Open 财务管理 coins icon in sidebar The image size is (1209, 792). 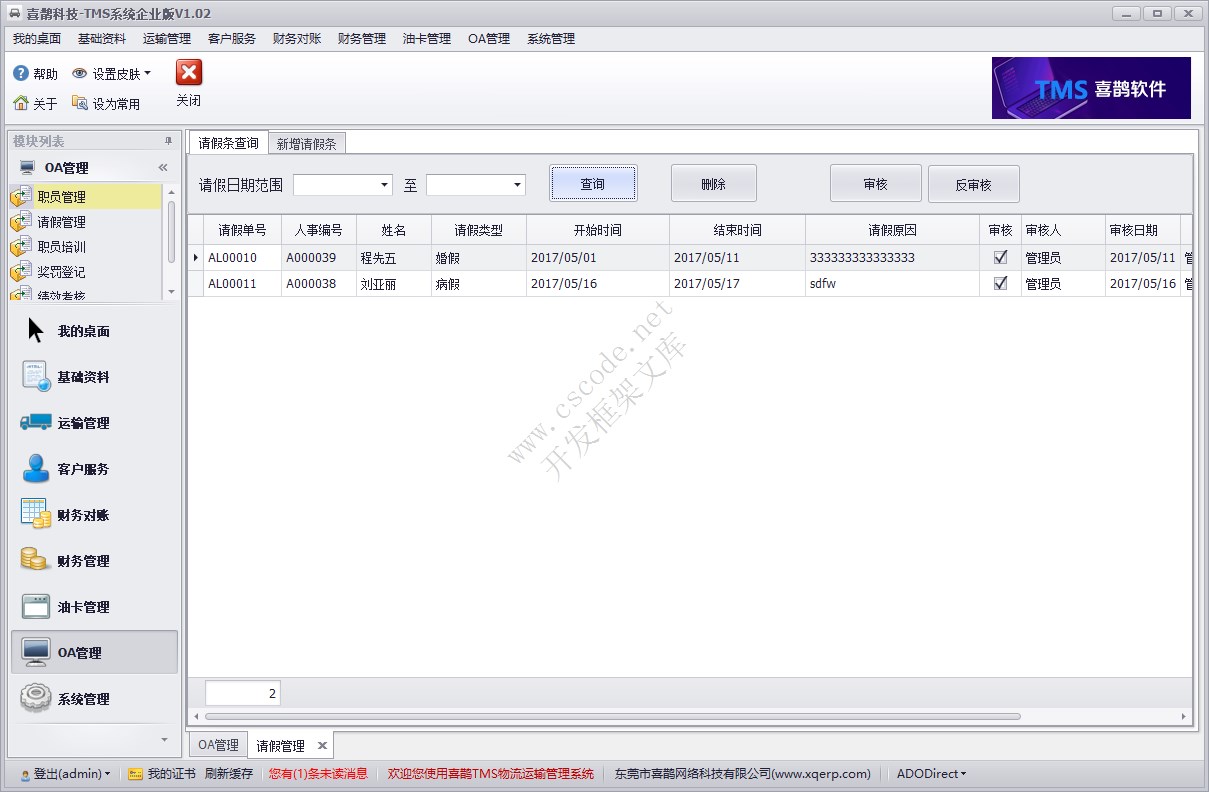click(36, 560)
